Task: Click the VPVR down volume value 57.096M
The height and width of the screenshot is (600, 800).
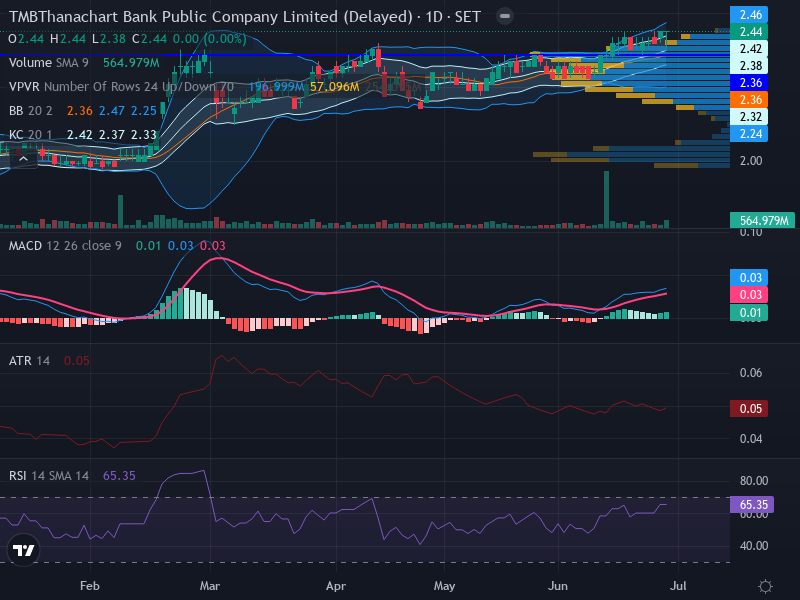Action: tap(335, 87)
